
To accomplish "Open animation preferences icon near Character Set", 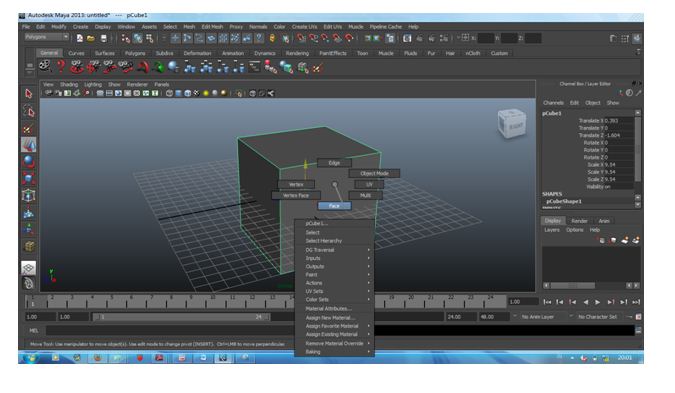I will [638, 317].
